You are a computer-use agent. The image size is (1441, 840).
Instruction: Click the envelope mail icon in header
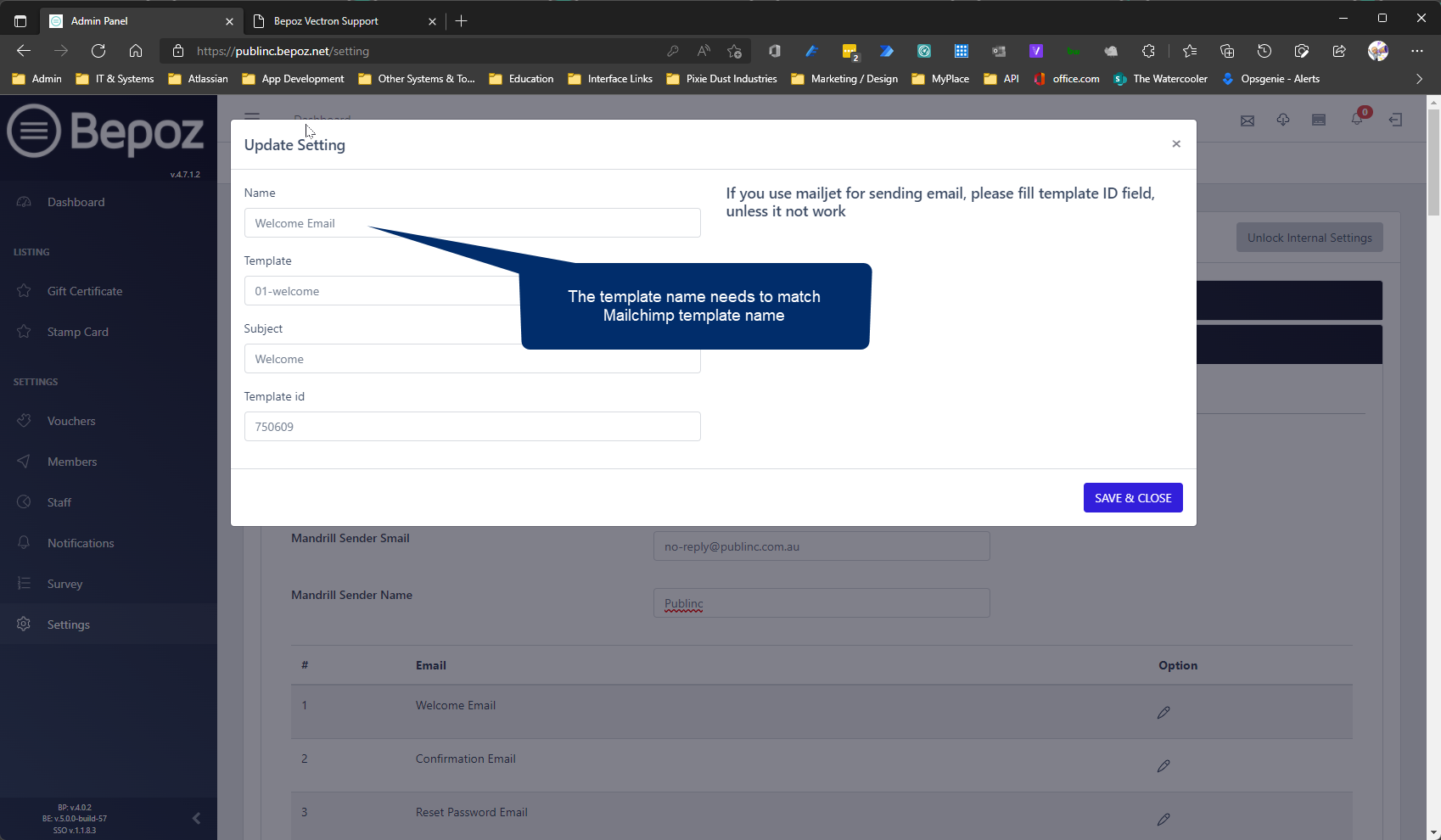pyautogui.click(x=1247, y=120)
